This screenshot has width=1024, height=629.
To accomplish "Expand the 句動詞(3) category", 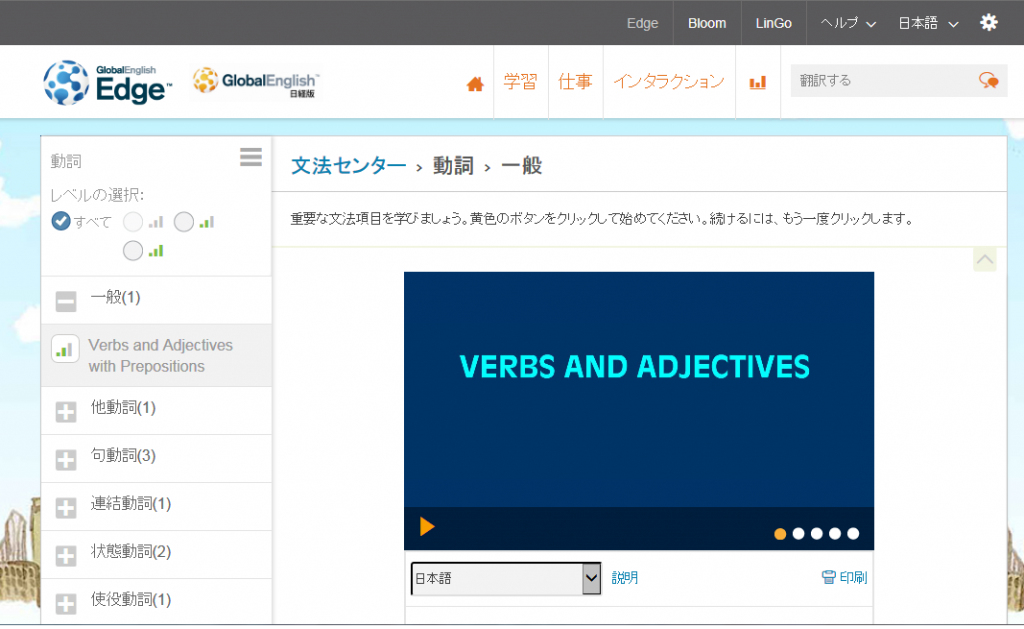I will [65, 459].
